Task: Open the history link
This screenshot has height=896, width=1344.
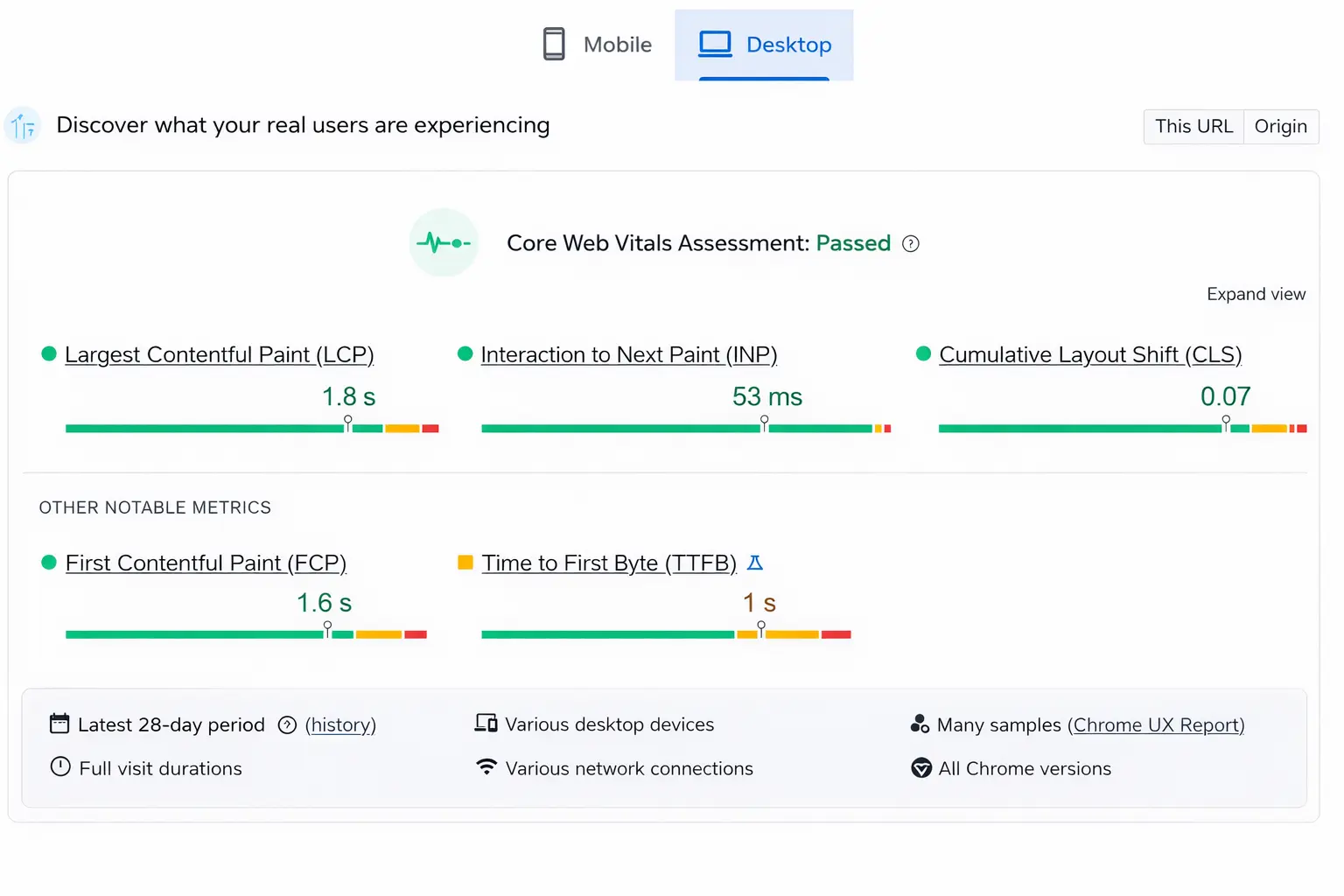Action: click(340, 725)
